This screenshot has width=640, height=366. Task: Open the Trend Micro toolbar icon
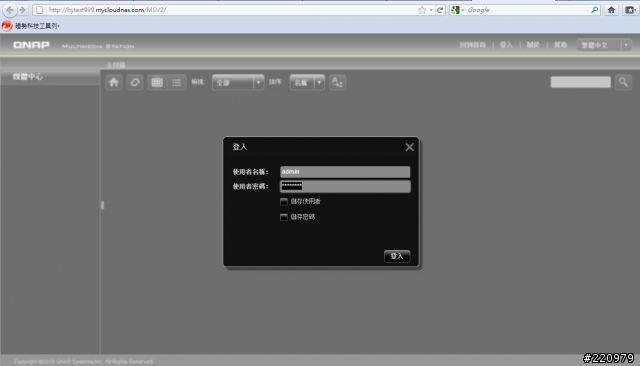7,26
